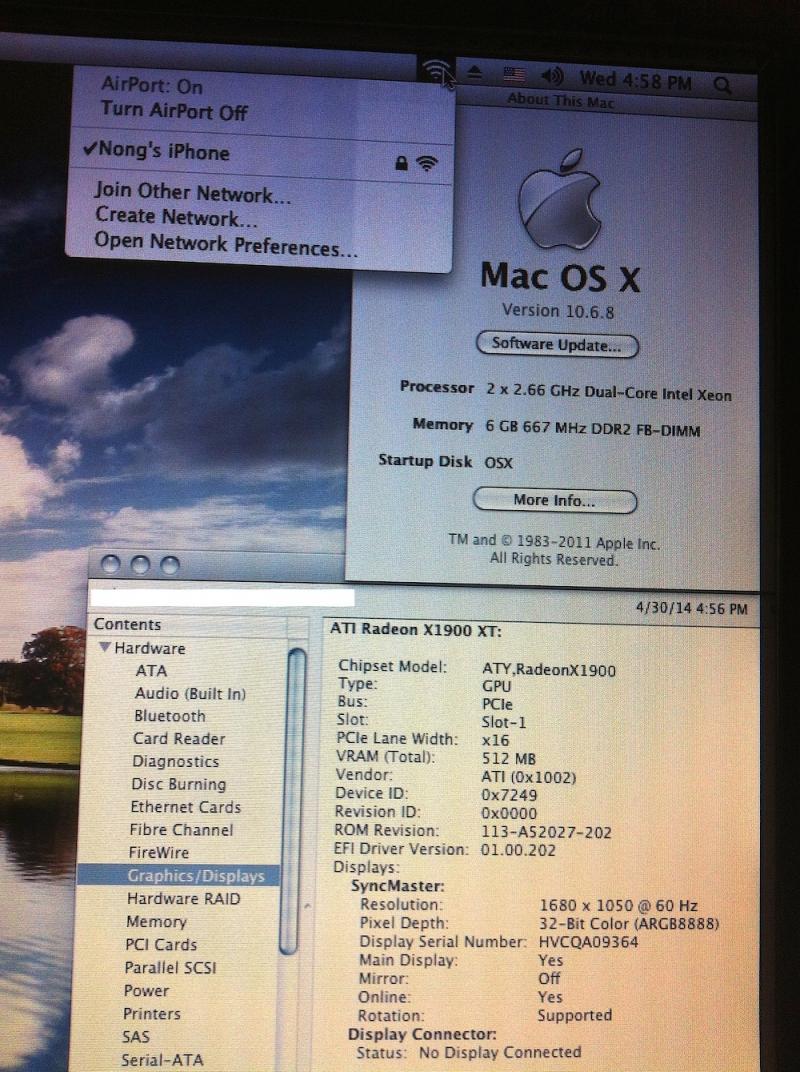Click the volume speaker icon
This screenshot has width=800, height=1072.
552,76
